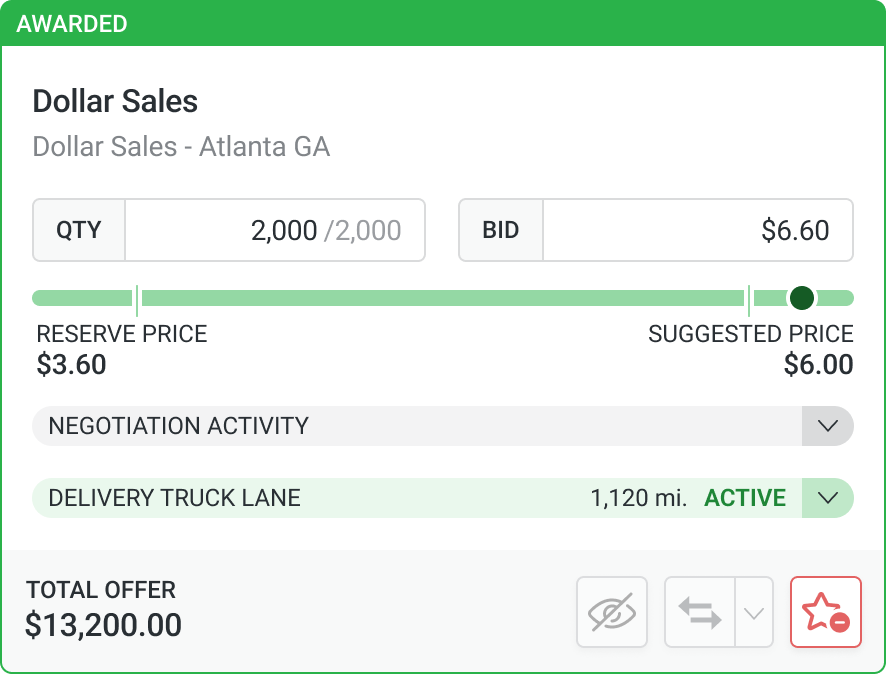Open the dropdown next to swap arrows

coord(754,612)
